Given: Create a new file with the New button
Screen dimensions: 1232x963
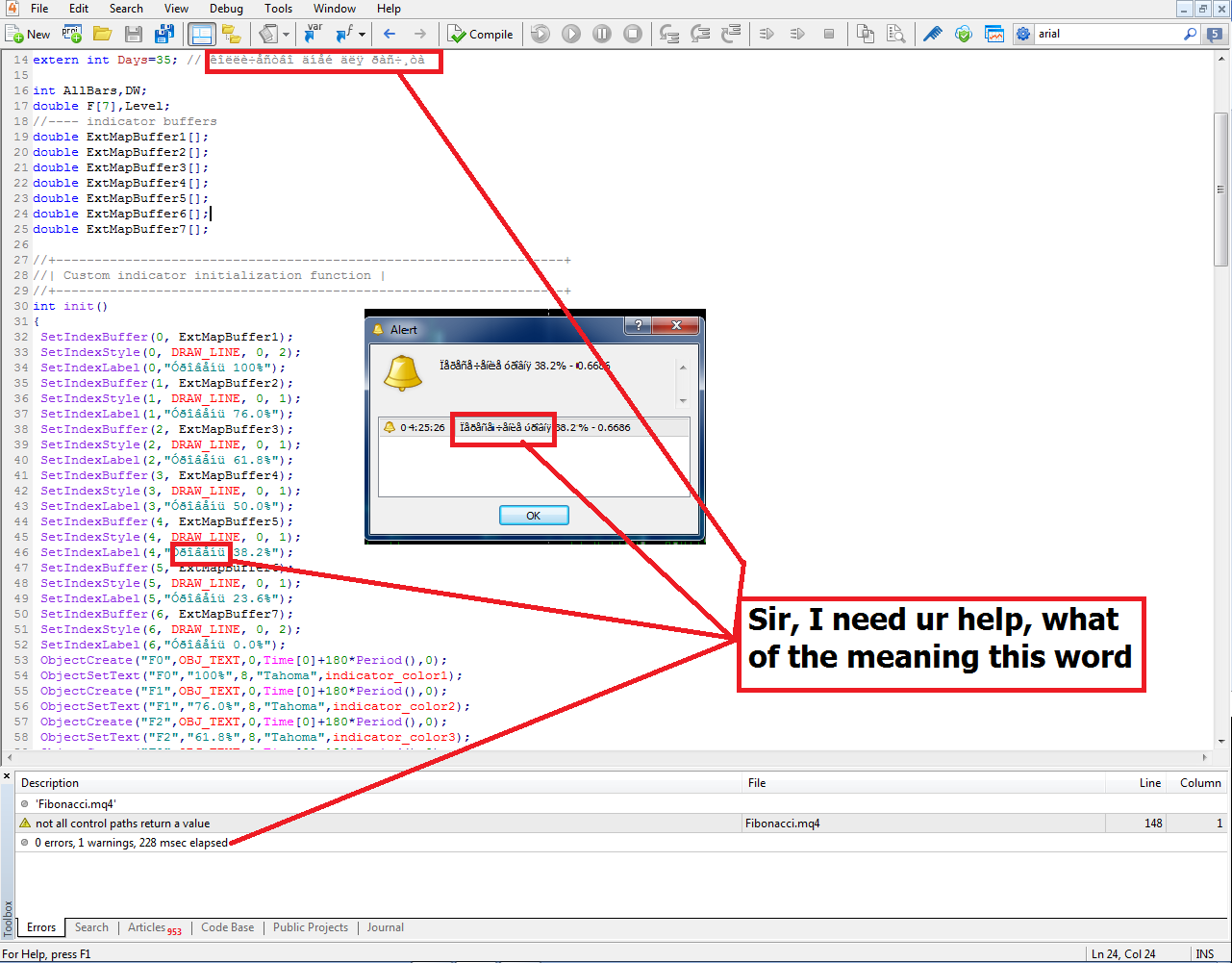Looking at the screenshot, I should [28, 34].
